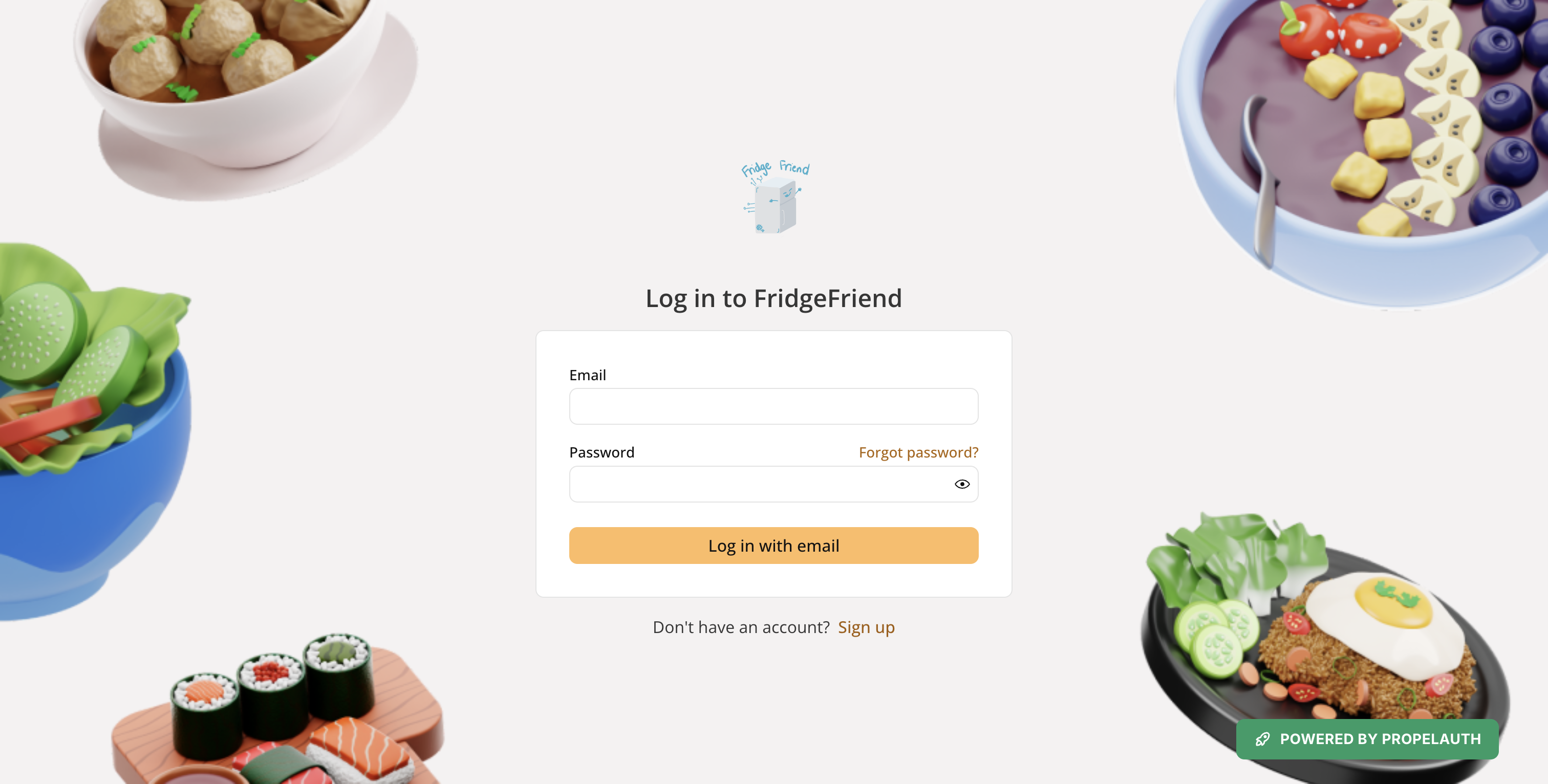Viewport: 1548px width, 784px height.
Task: Toggle password visibility eye icon
Action: (x=962, y=484)
